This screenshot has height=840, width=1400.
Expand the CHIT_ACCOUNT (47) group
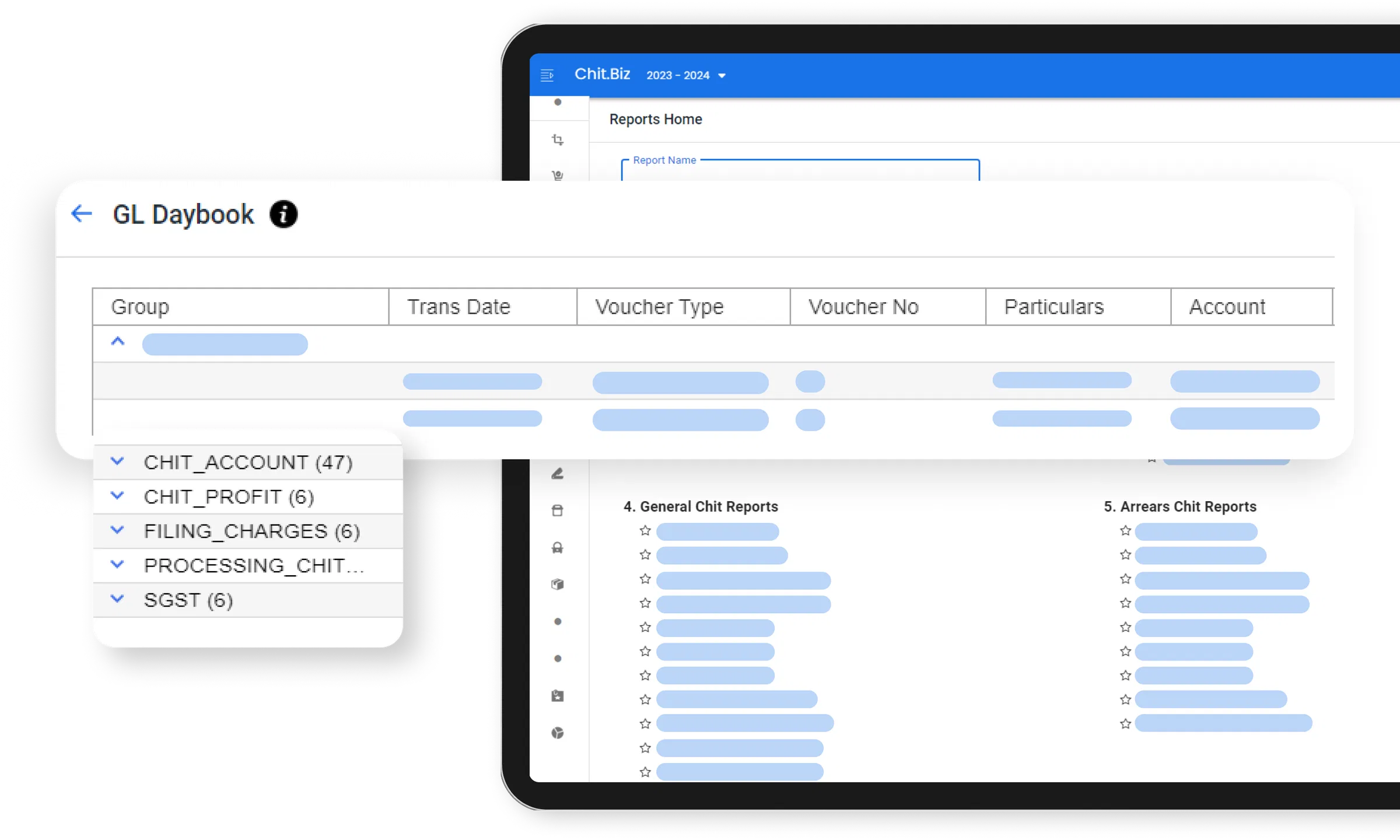(x=117, y=461)
